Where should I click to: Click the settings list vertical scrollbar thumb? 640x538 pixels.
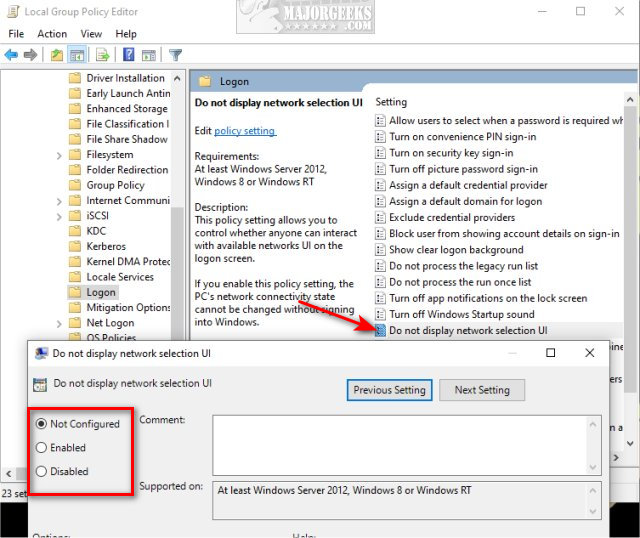coord(630,251)
